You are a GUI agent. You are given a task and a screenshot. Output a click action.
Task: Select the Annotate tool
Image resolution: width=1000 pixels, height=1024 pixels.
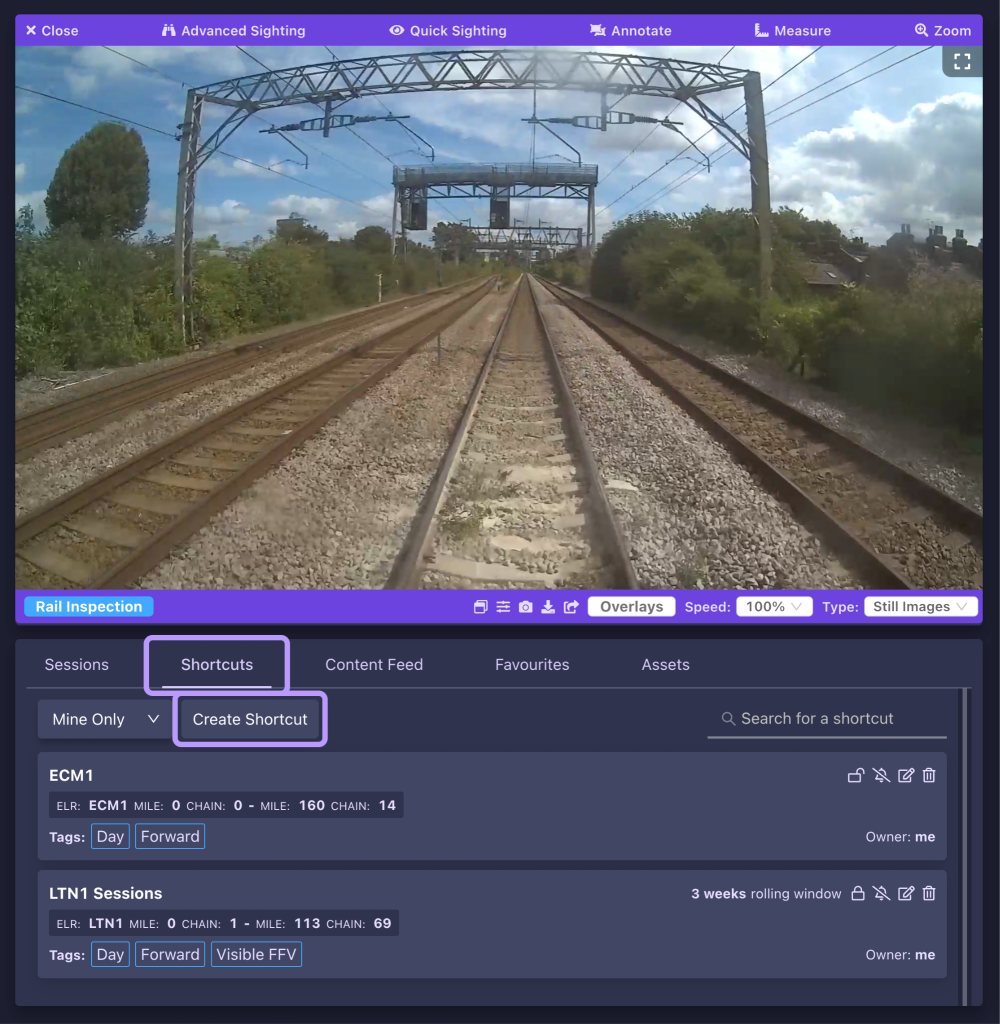tap(631, 31)
